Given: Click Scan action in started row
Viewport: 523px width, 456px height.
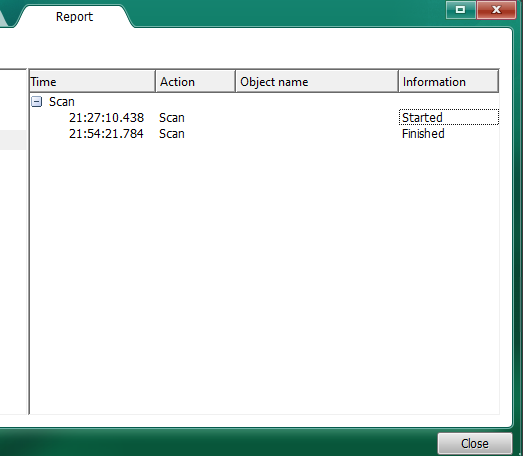Looking at the screenshot, I should [172, 118].
